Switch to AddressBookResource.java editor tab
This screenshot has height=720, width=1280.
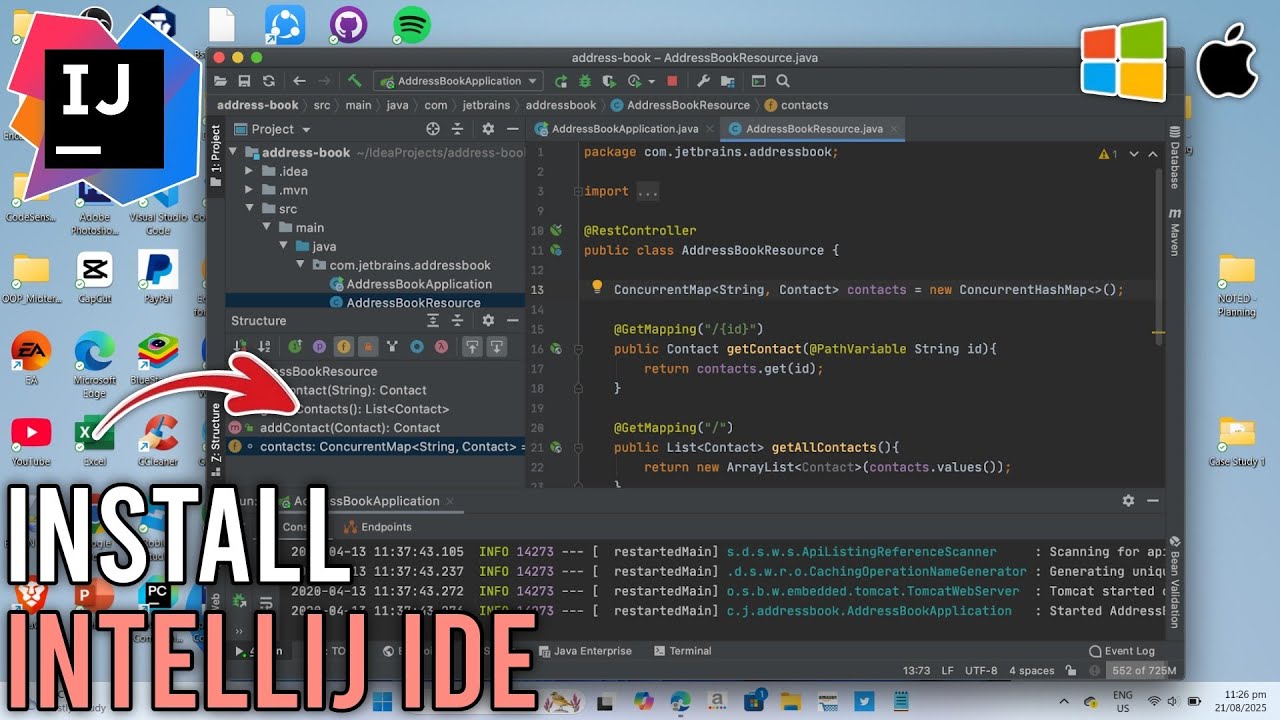813,129
